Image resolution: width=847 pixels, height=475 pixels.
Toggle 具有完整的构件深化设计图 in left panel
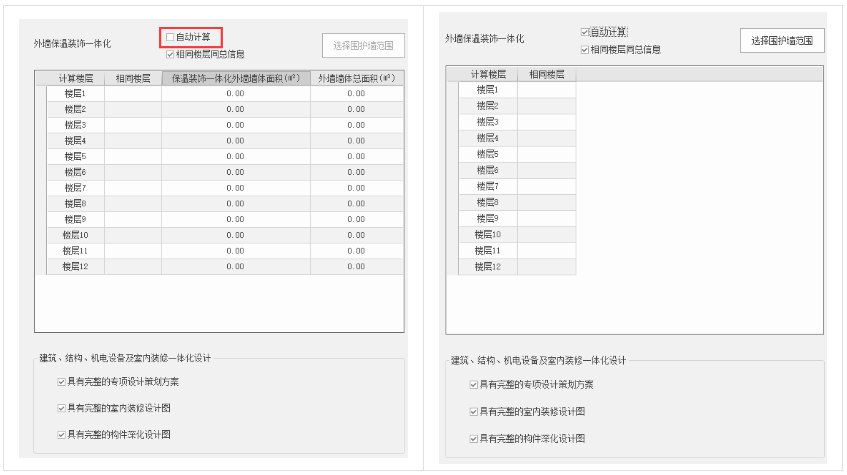[x=62, y=434]
